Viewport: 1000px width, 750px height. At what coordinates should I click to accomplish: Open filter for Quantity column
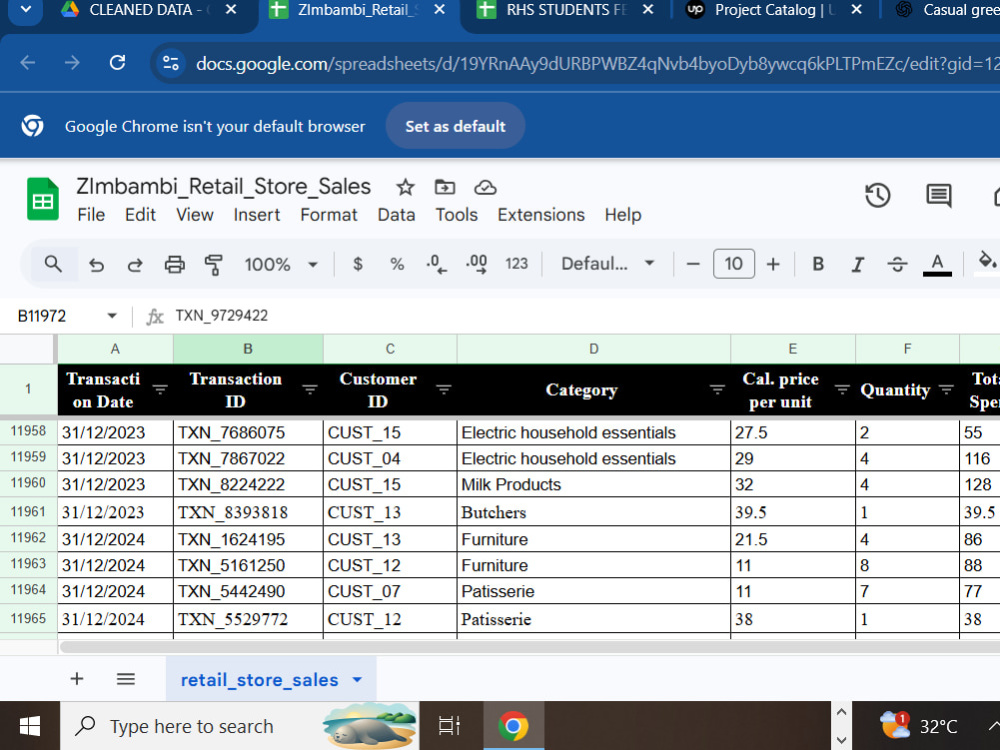point(946,390)
